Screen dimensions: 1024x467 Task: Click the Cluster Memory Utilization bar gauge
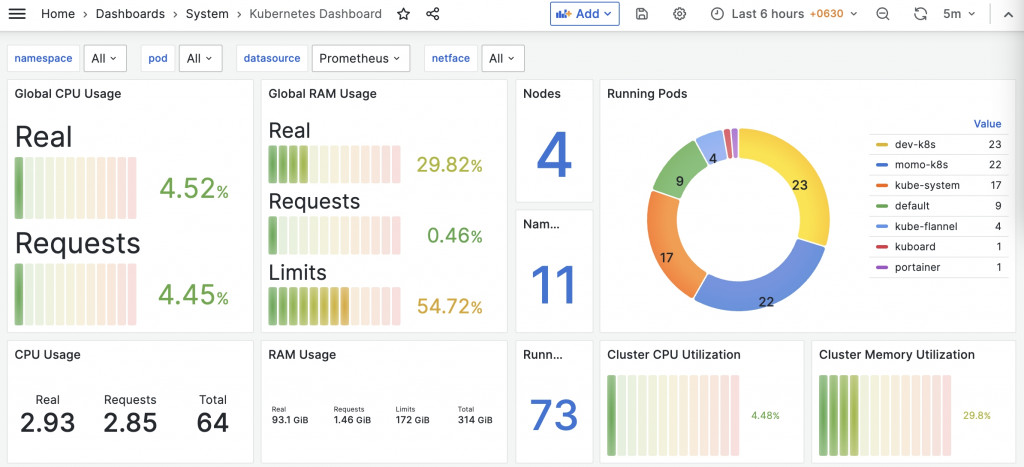click(x=885, y=415)
